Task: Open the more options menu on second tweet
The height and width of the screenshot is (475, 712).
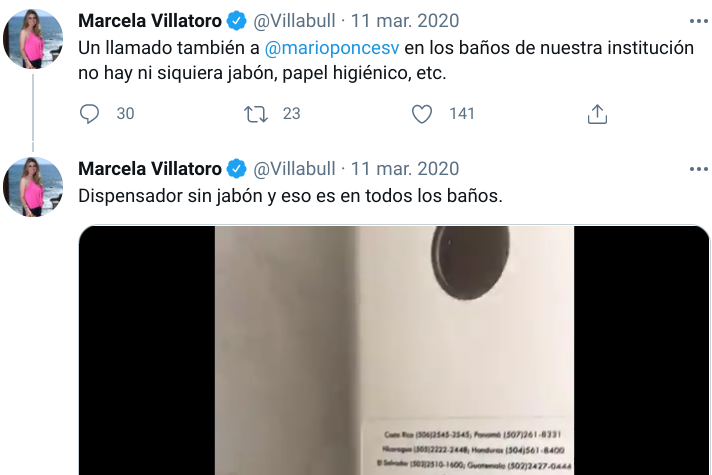Action: 698,169
